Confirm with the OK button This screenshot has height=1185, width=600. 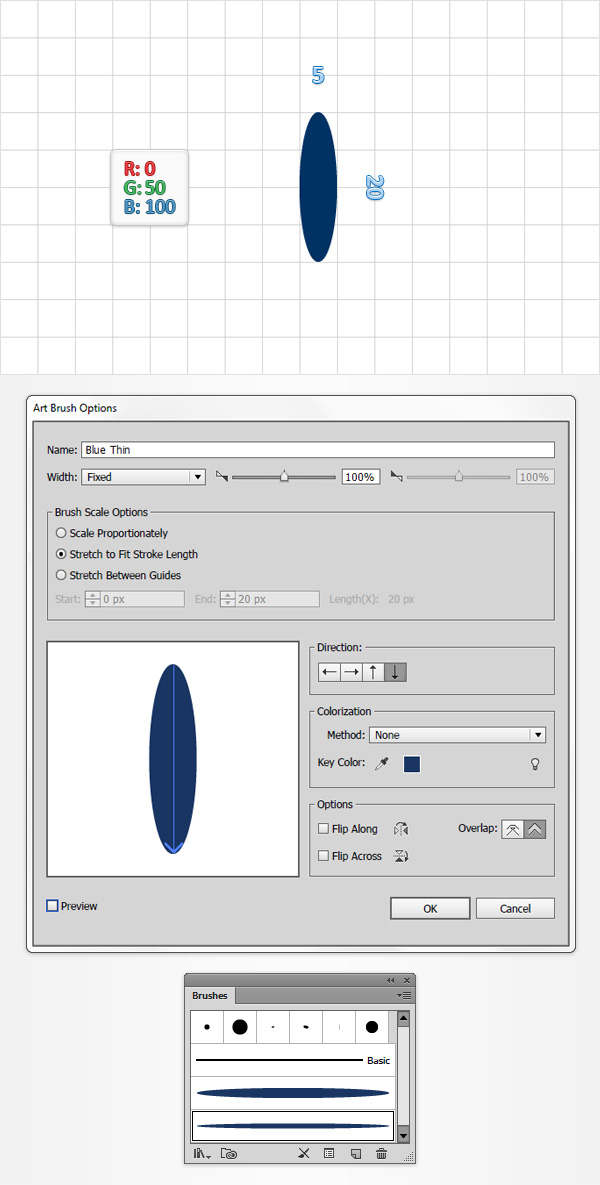430,908
